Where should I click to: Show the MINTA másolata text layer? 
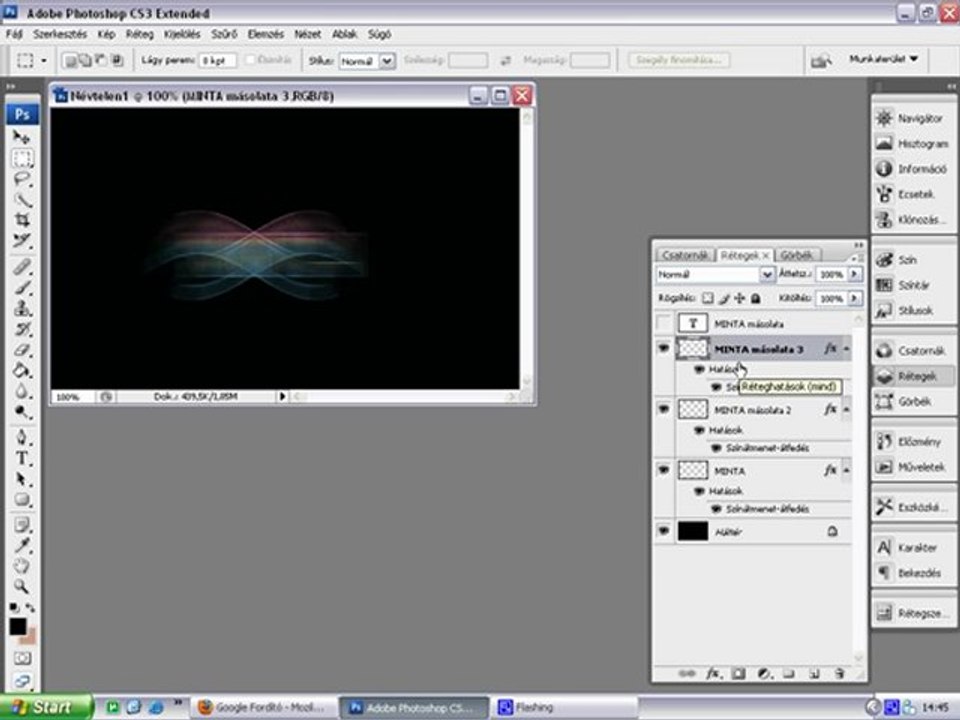[664, 323]
